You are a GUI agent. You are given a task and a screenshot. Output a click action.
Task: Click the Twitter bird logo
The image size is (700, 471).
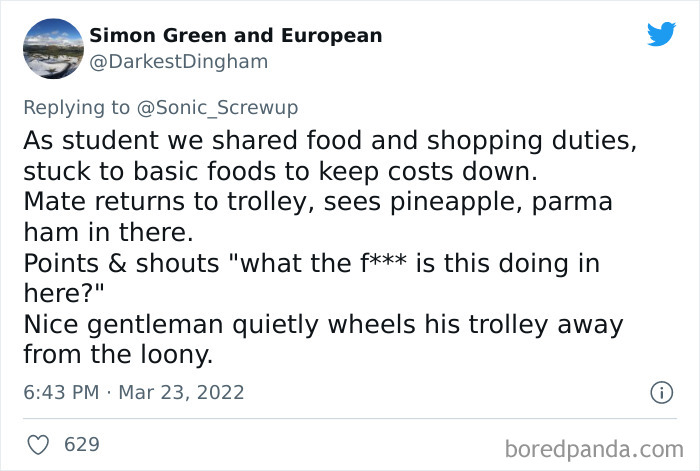pos(661,34)
